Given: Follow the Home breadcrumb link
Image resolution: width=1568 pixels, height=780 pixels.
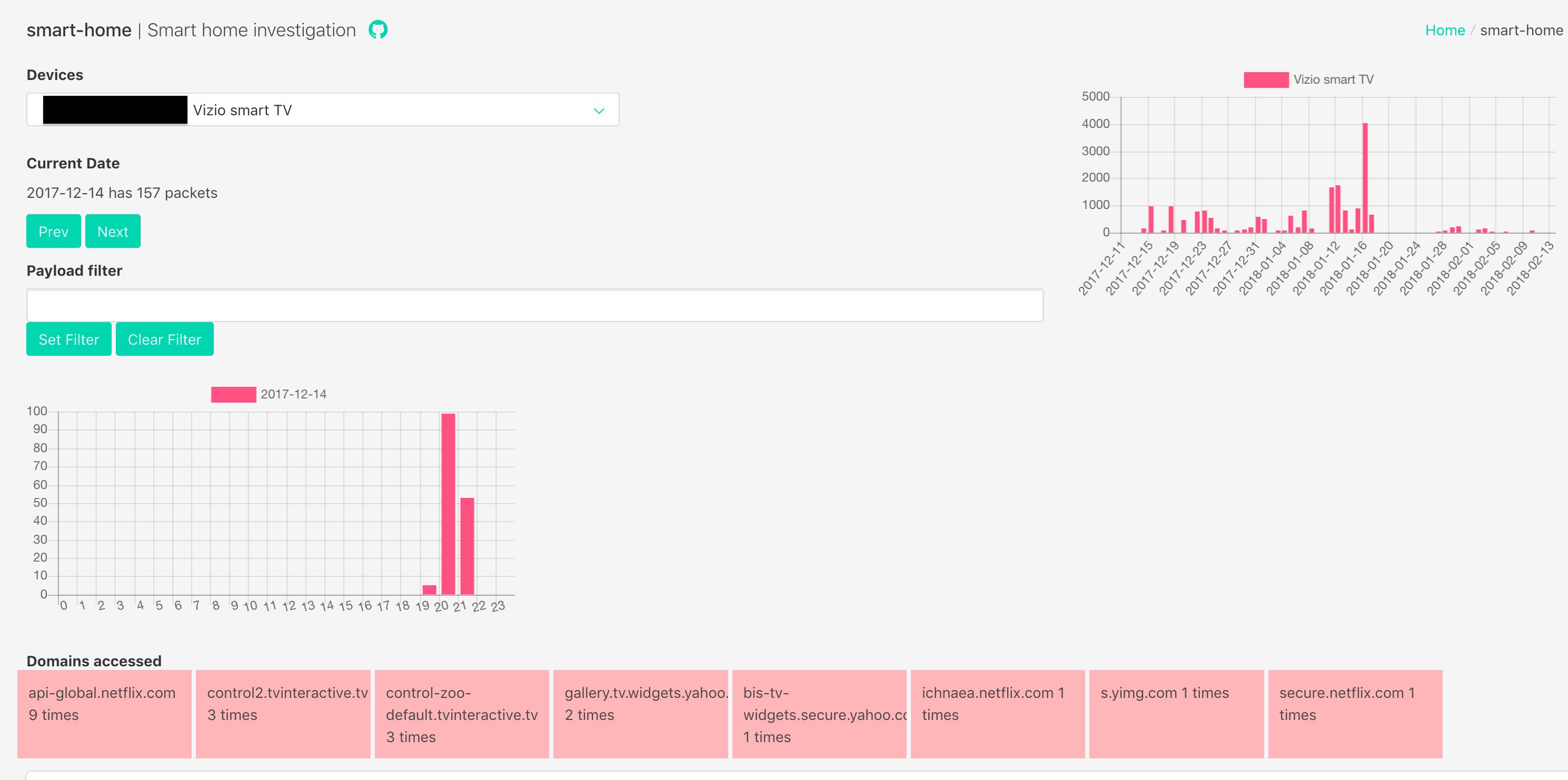Looking at the screenshot, I should pyautogui.click(x=1444, y=31).
